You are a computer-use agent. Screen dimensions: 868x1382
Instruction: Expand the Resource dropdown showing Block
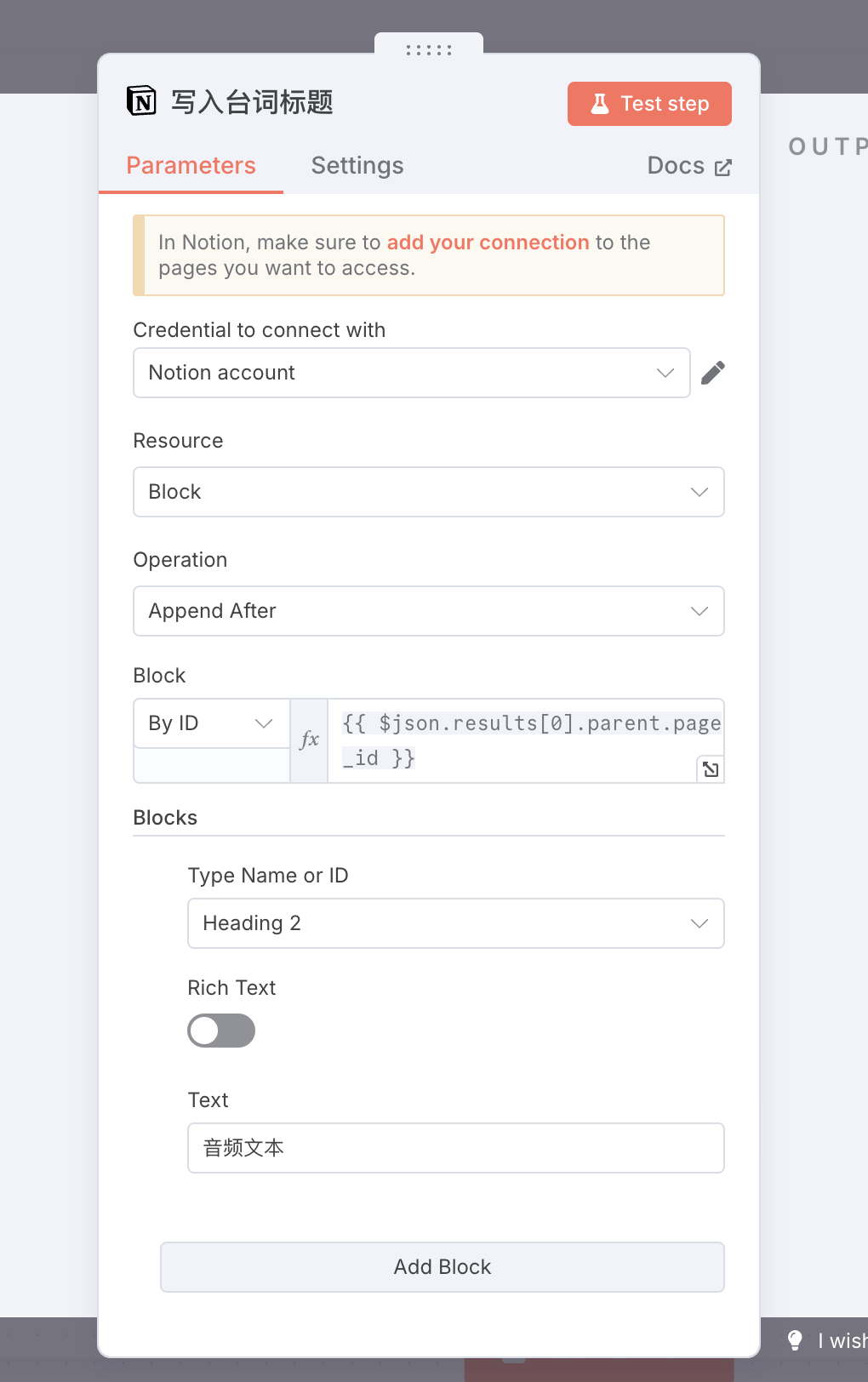coord(429,492)
